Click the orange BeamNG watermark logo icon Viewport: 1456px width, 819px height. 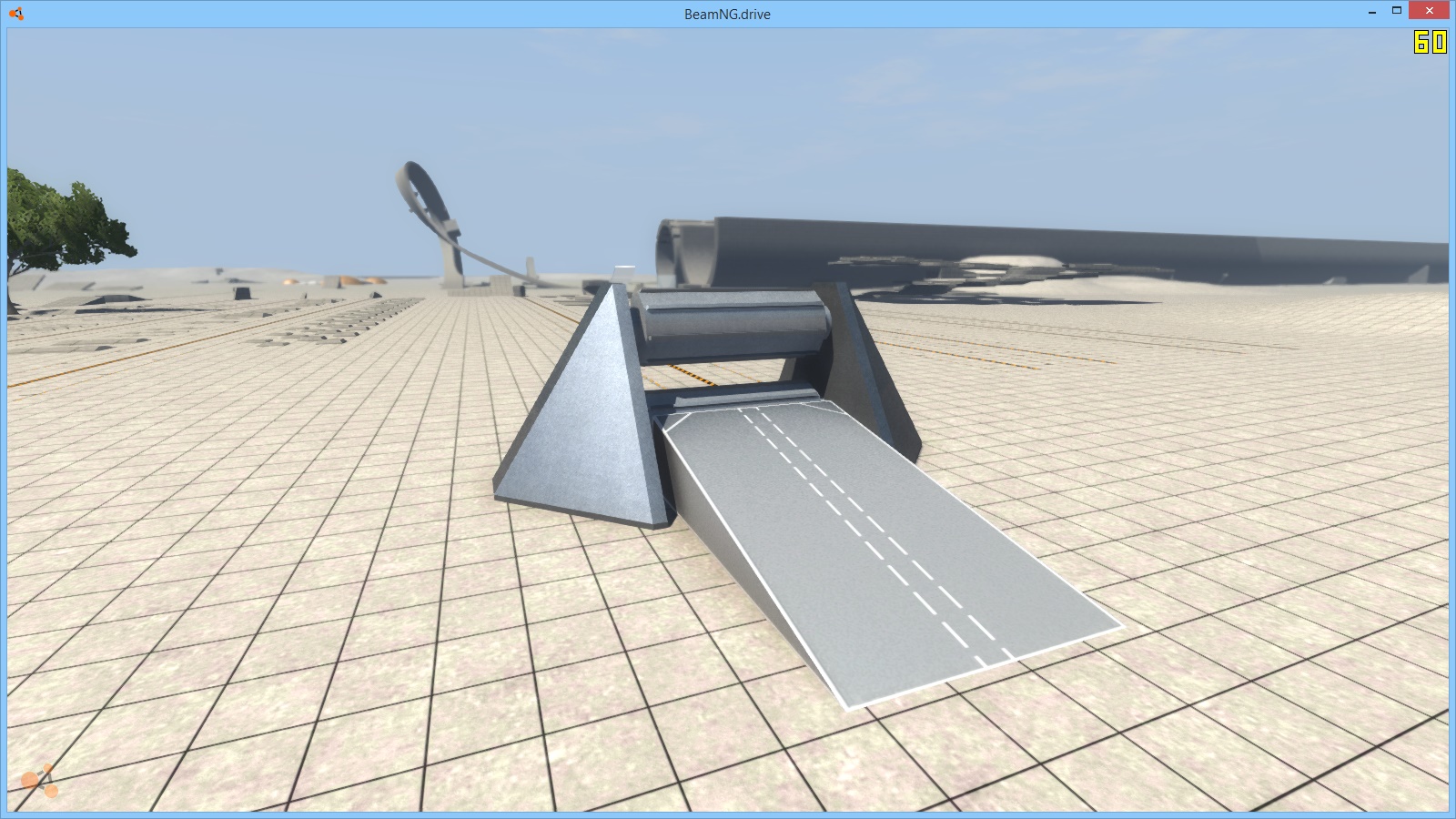coord(40,782)
